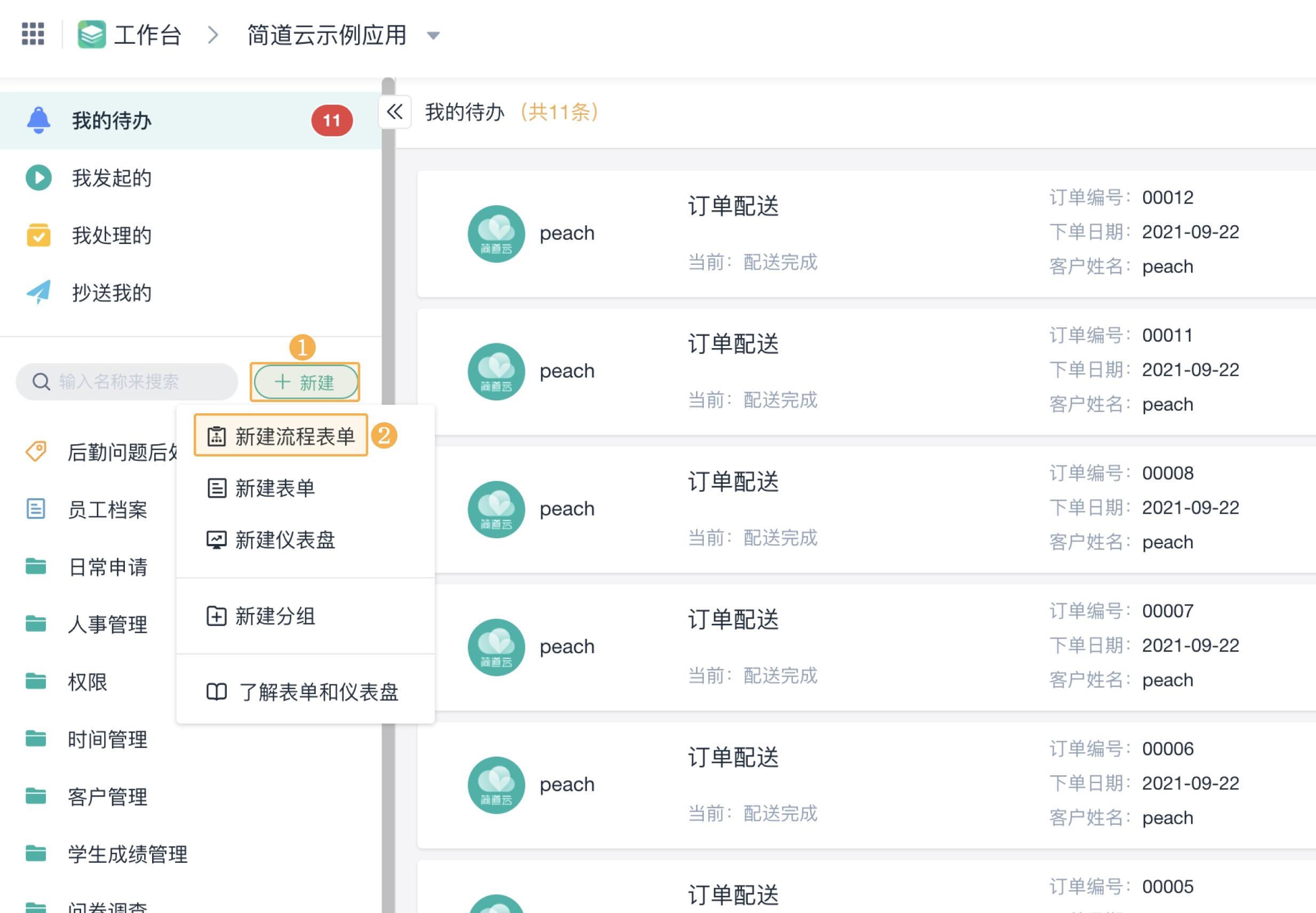This screenshot has height=913, width=1316.
Task: Click the 新建 create button
Action: click(x=305, y=382)
